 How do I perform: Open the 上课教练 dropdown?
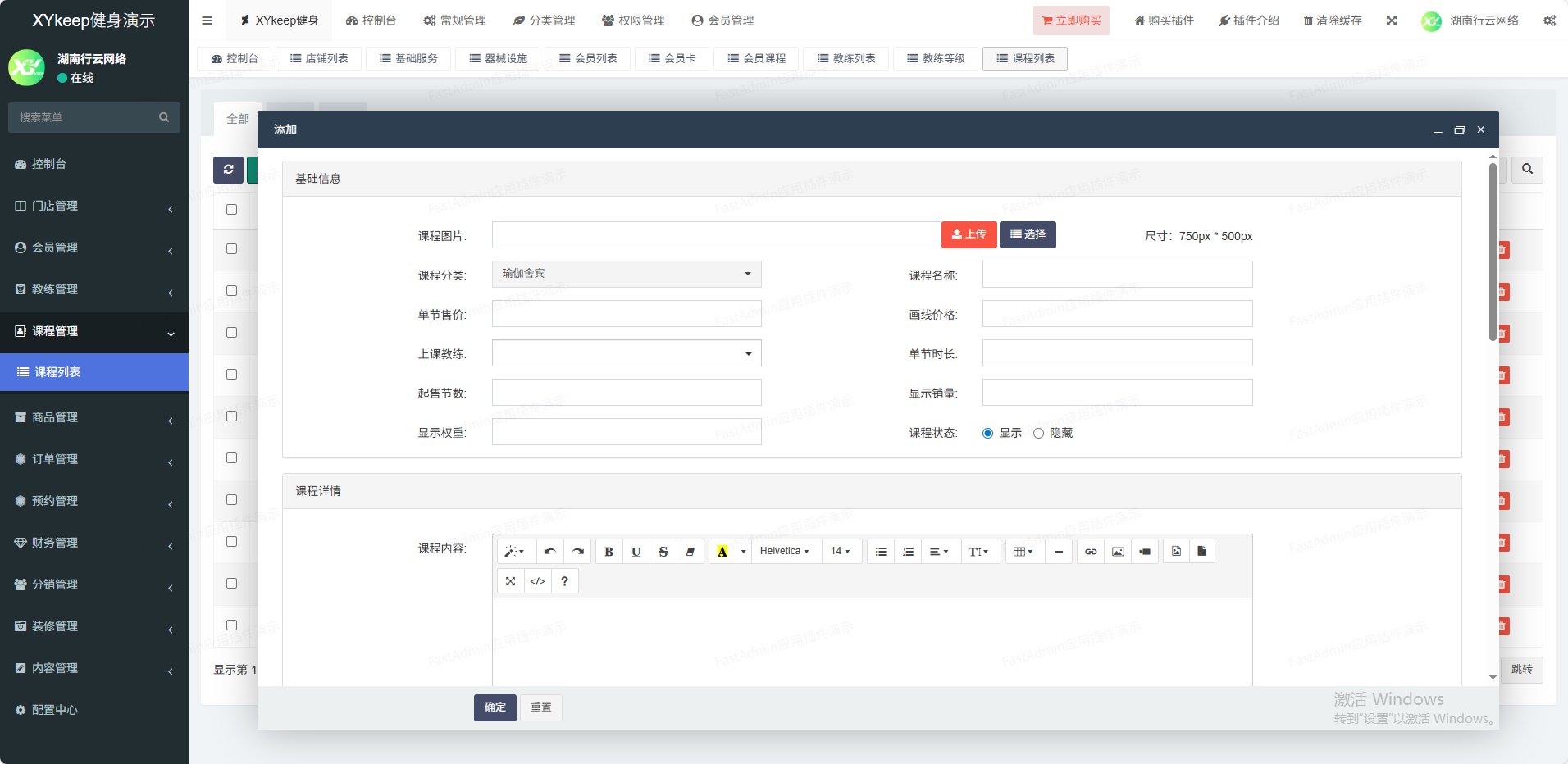(x=627, y=353)
